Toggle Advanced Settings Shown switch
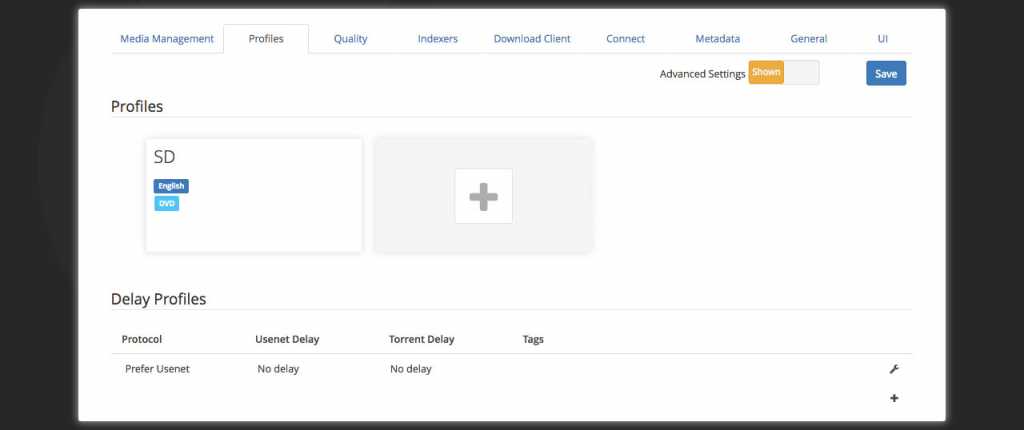Viewport: 1024px width, 430px height. point(784,73)
